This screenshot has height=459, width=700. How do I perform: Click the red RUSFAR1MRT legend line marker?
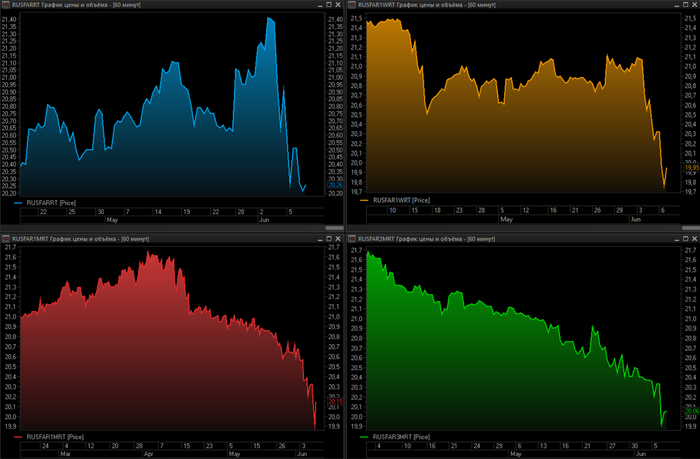click(20, 437)
